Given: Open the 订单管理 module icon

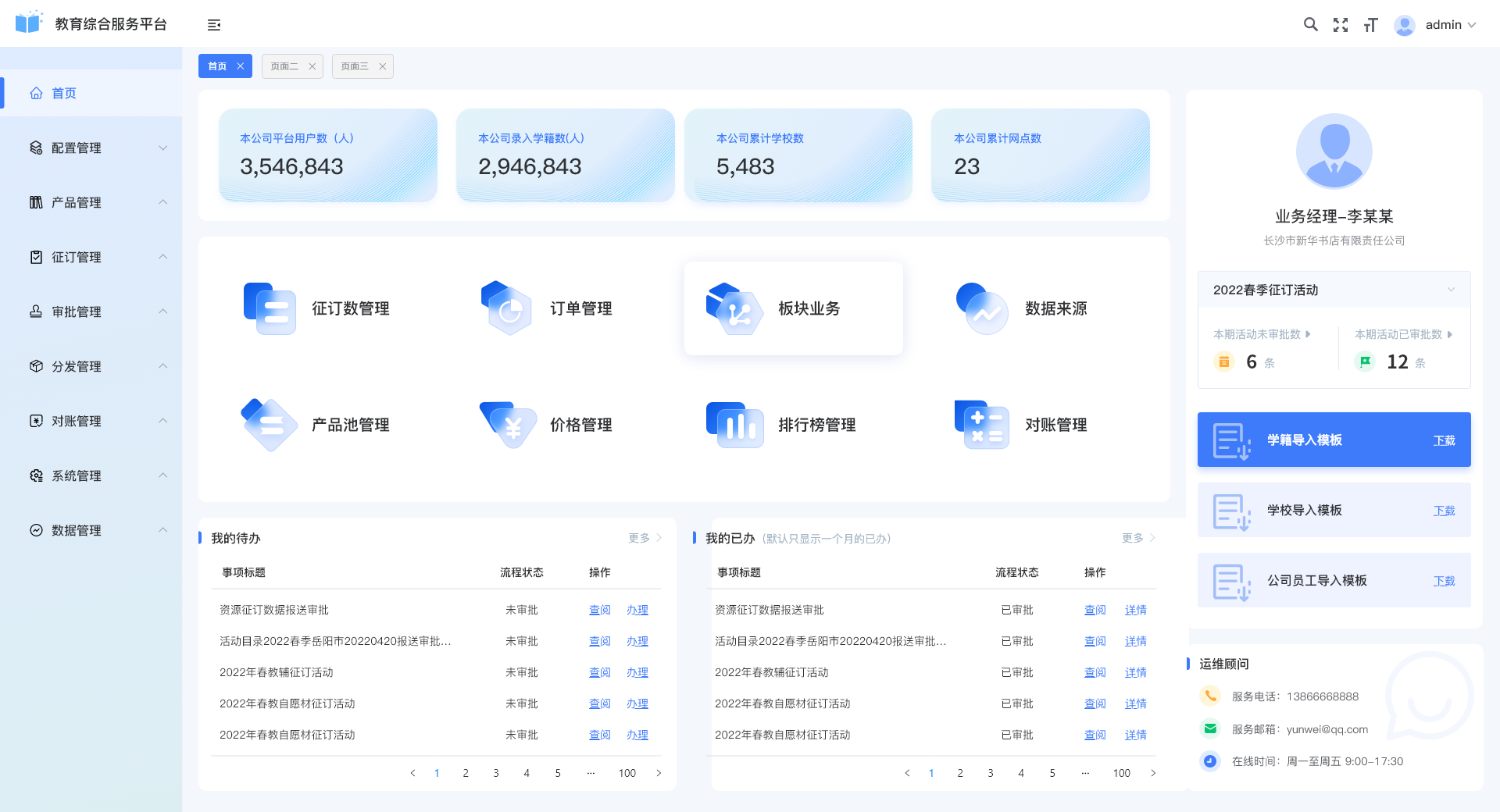Looking at the screenshot, I should (506, 308).
